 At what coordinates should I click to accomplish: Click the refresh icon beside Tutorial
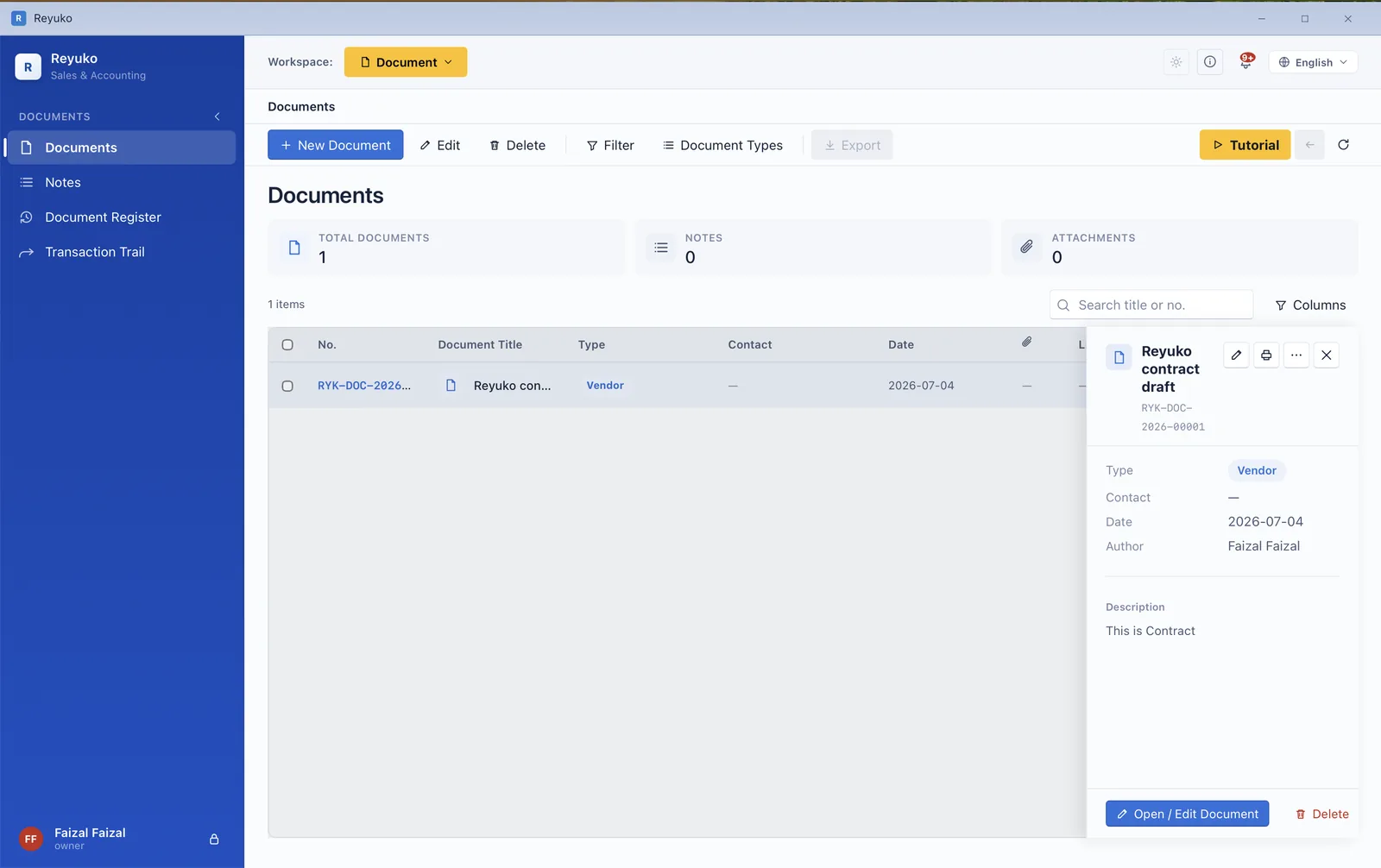point(1343,145)
